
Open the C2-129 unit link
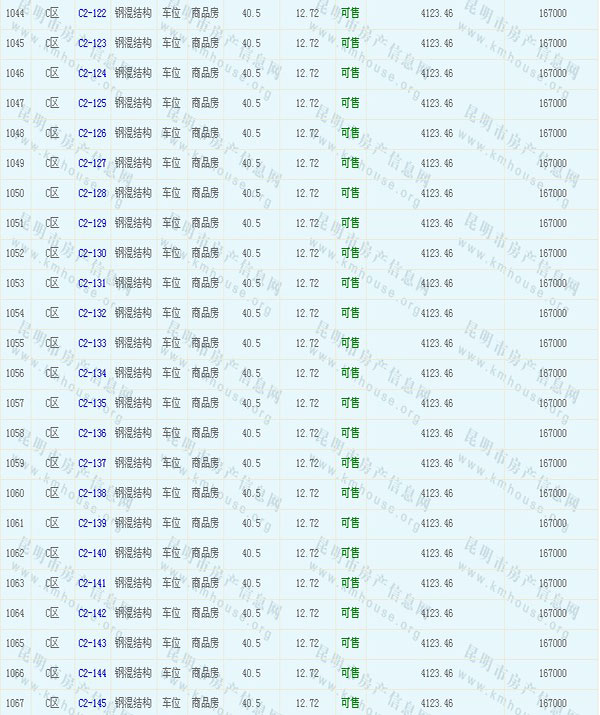coord(92,224)
